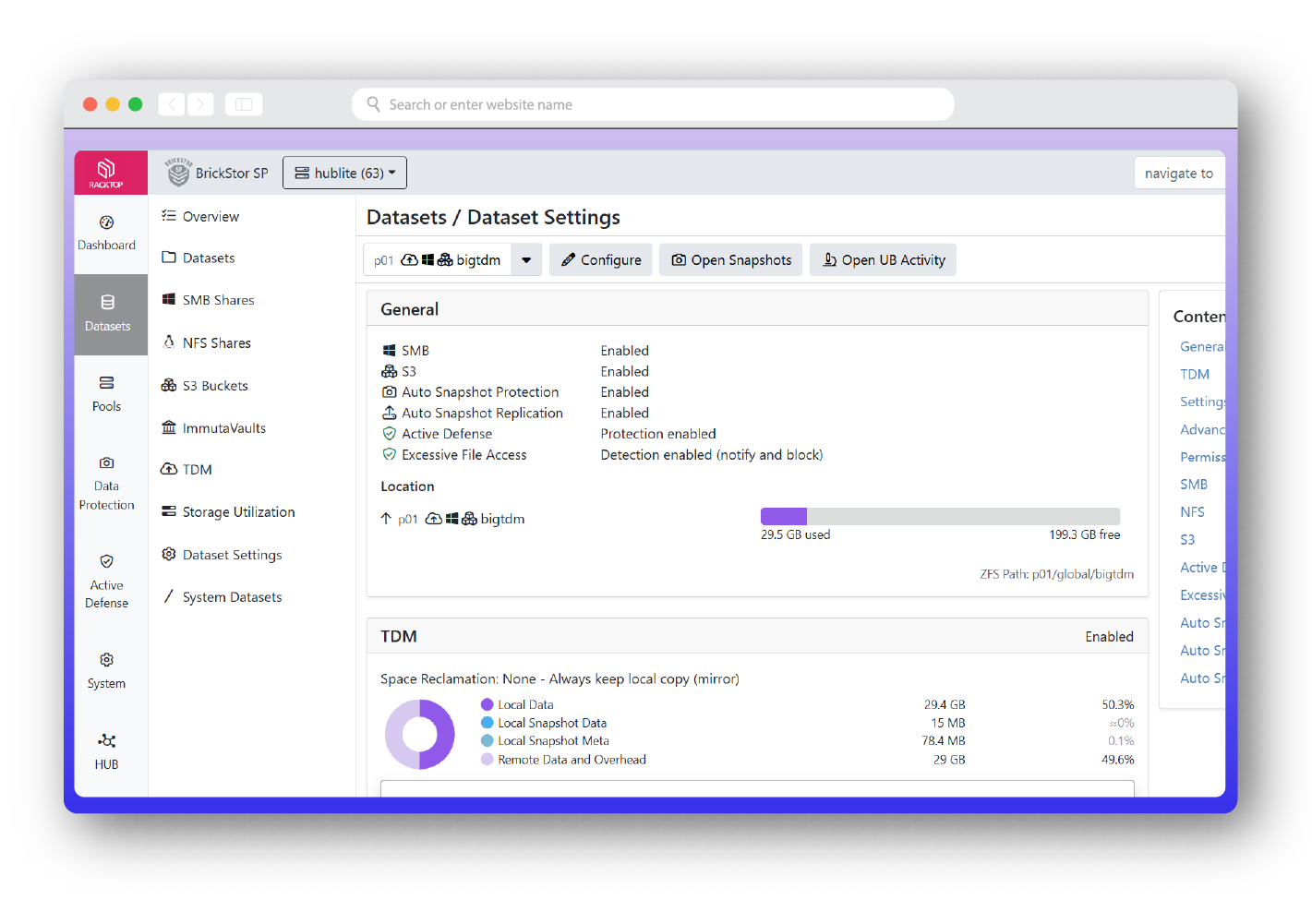Image resolution: width=1312 pixels, height=924 pixels.
Task: Open the Overview menu item
Action: [x=200, y=216]
